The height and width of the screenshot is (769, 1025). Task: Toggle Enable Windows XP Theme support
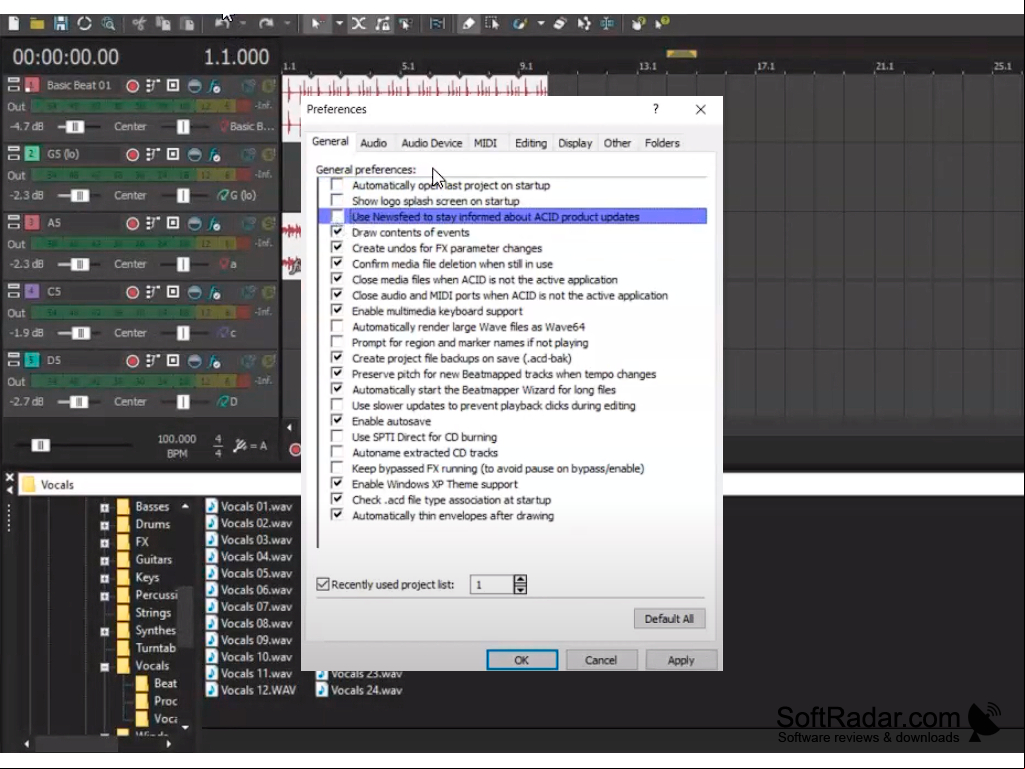click(337, 483)
